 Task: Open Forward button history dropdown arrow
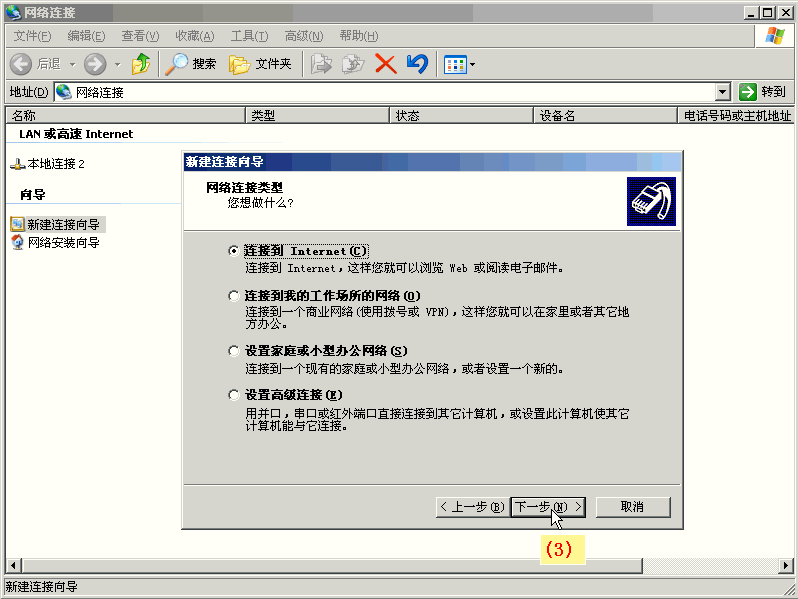(118, 65)
